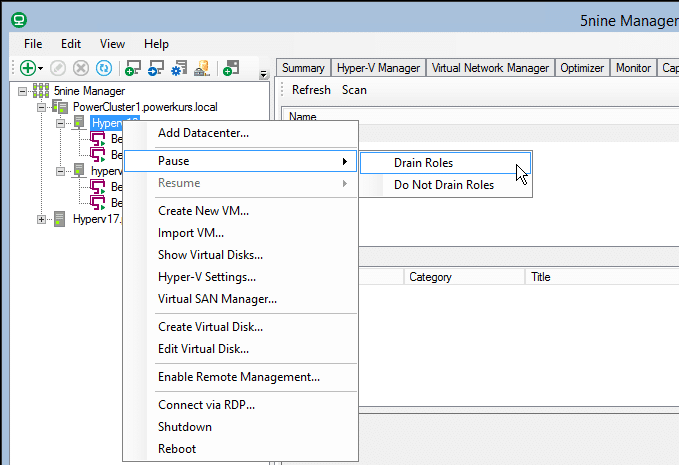Click the create new VM monitor-plus icon
The height and width of the screenshot is (465, 679).
click(133, 68)
